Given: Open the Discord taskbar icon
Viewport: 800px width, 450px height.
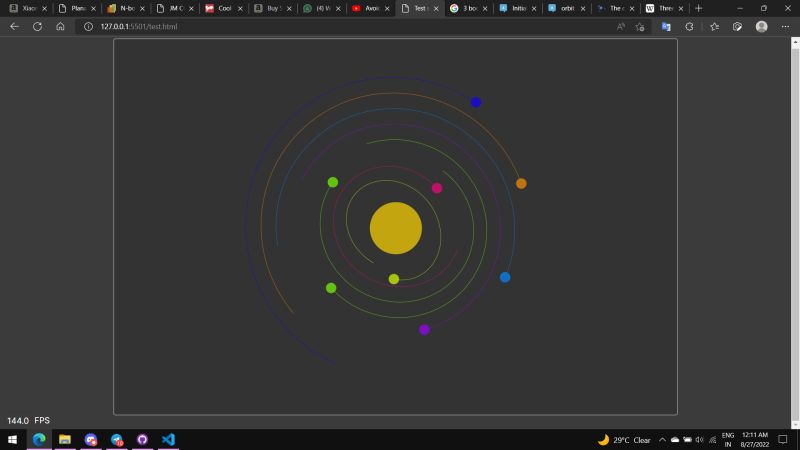Looking at the screenshot, I should pos(91,439).
